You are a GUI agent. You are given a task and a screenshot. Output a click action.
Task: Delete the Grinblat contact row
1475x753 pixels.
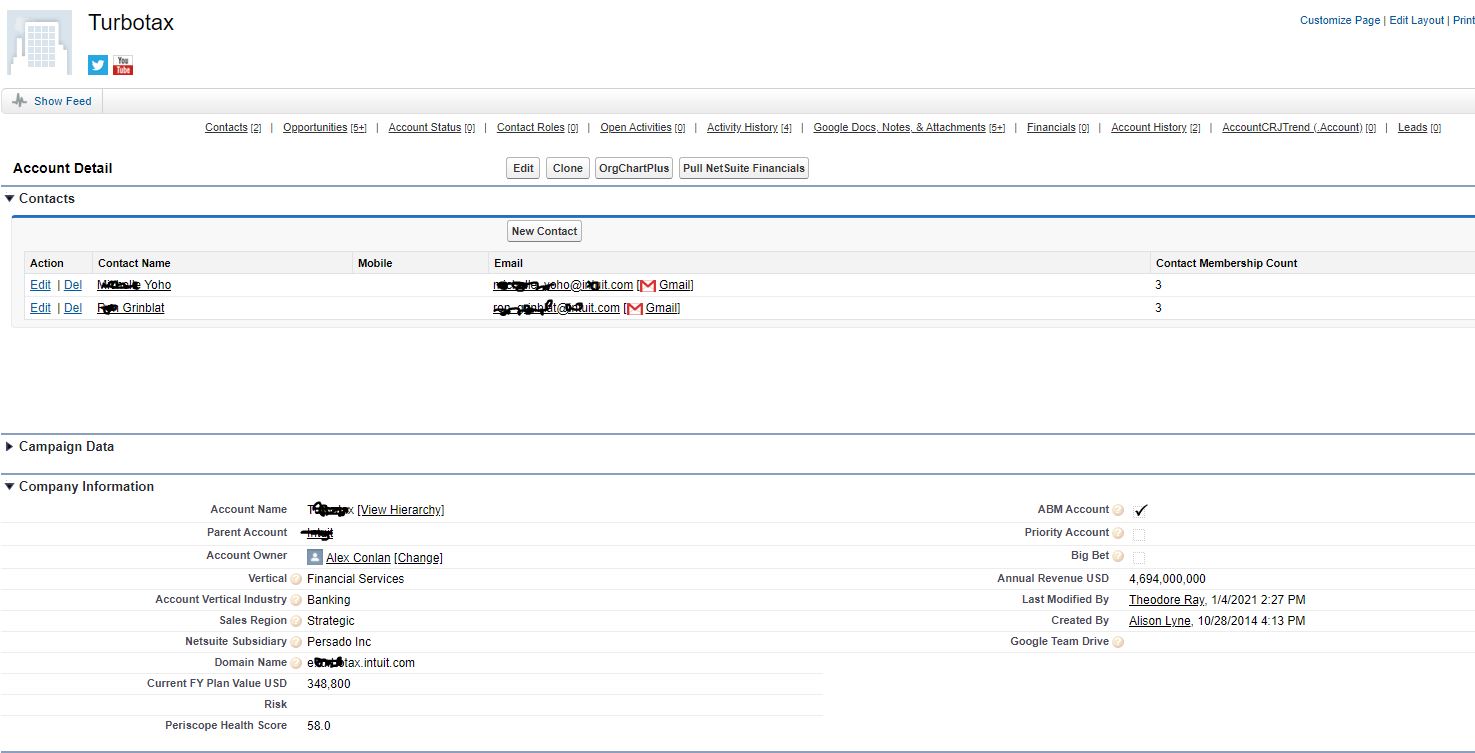click(73, 308)
